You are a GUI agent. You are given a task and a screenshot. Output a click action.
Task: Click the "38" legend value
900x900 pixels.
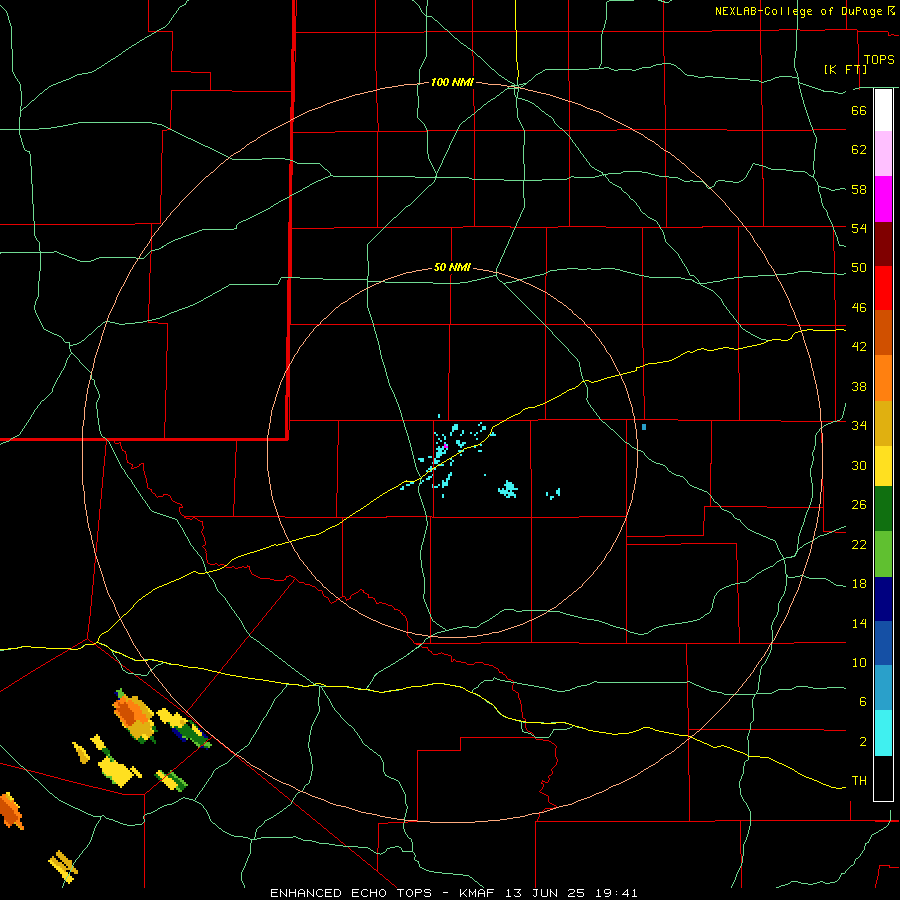coord(859,386)
